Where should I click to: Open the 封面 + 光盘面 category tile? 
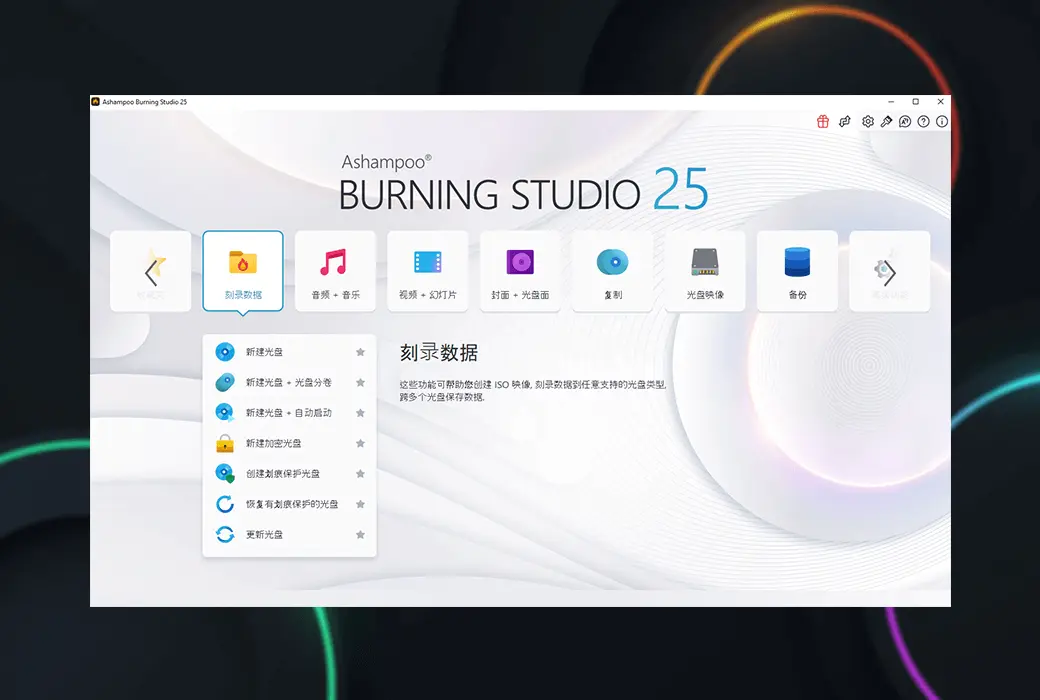520,271
